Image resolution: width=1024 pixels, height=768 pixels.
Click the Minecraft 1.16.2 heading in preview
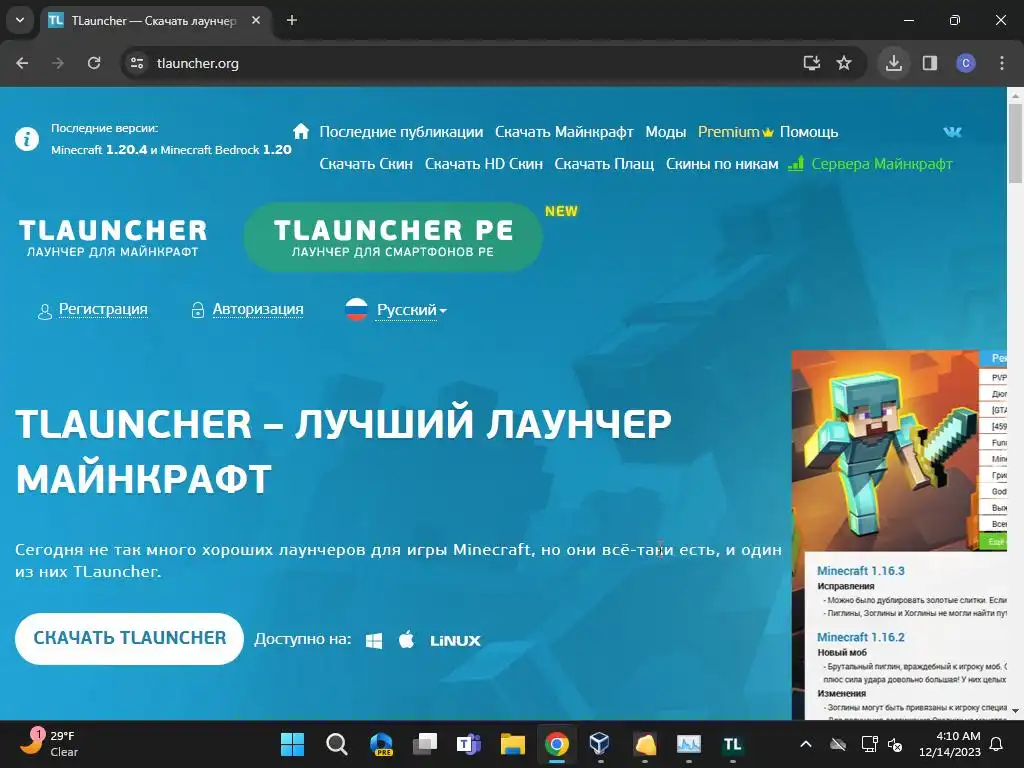coord(861,637)
